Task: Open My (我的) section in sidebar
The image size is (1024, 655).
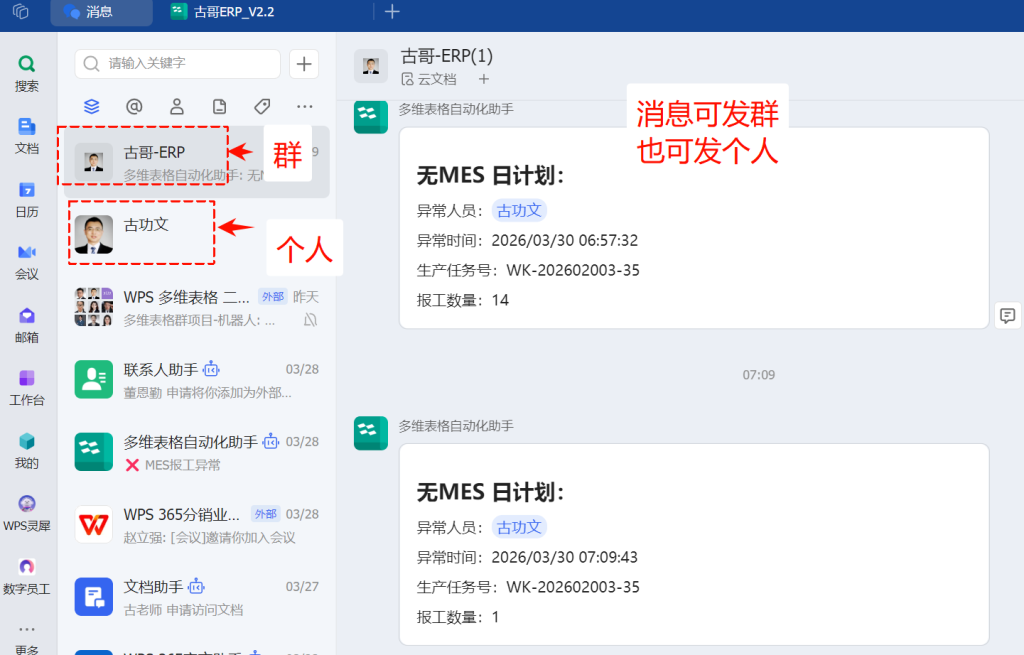Action: (27, 451)
